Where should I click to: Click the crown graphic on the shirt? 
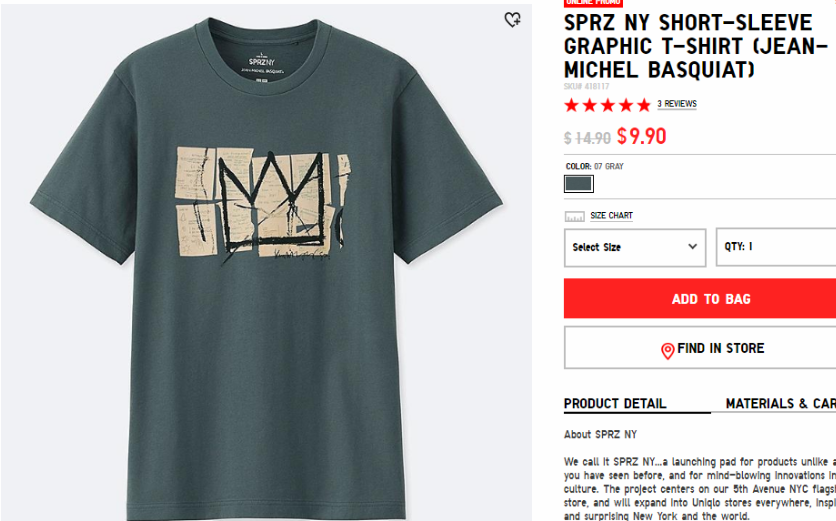(x=271, y=203)
